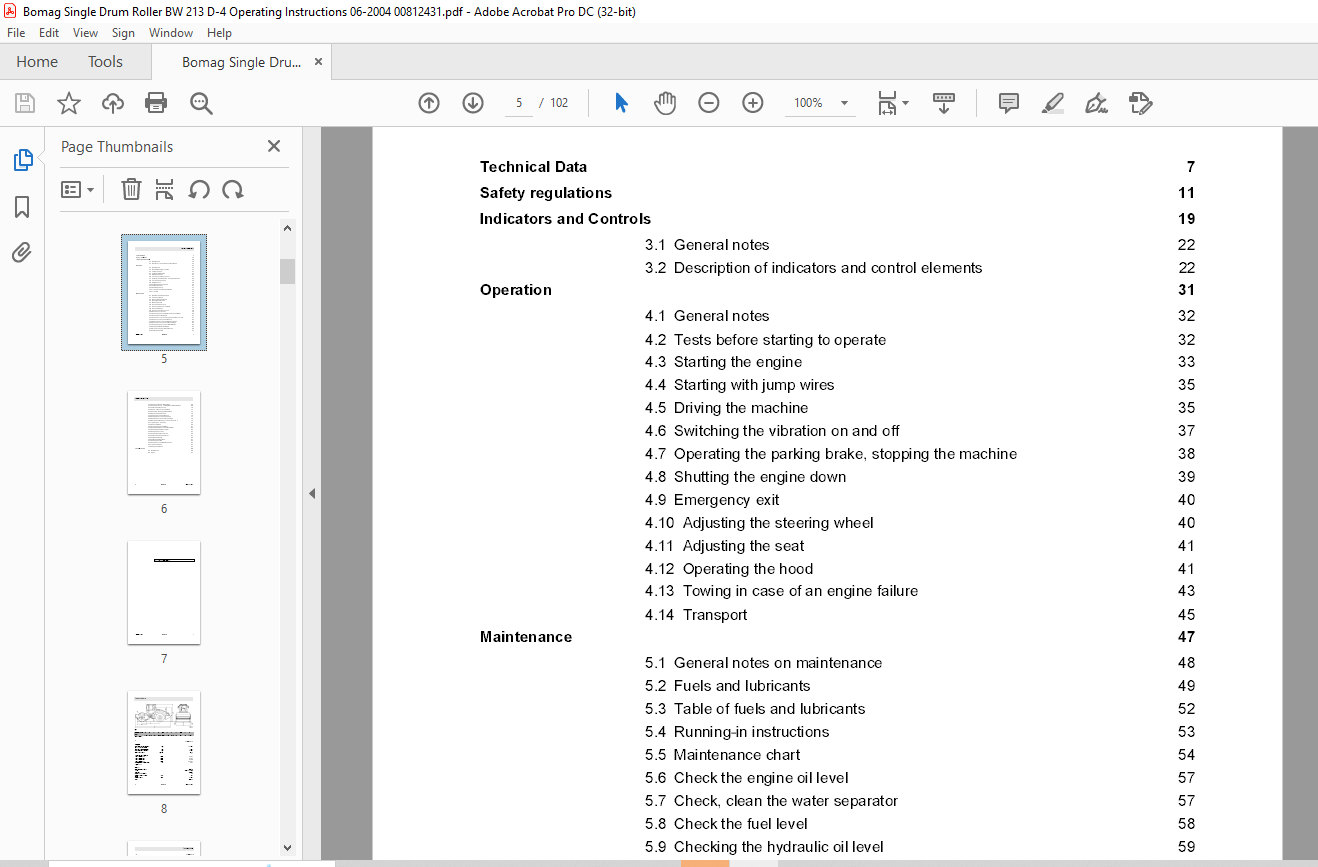Click the Indicators and Controls entry
The width and height of the screenshot is (1318, 867).
tap(565, 219)
